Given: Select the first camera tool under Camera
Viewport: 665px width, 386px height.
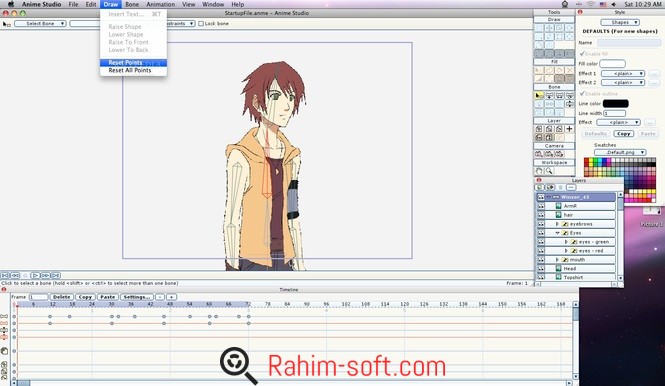Looking at the screenshot, I should click(x=539, y=154).
